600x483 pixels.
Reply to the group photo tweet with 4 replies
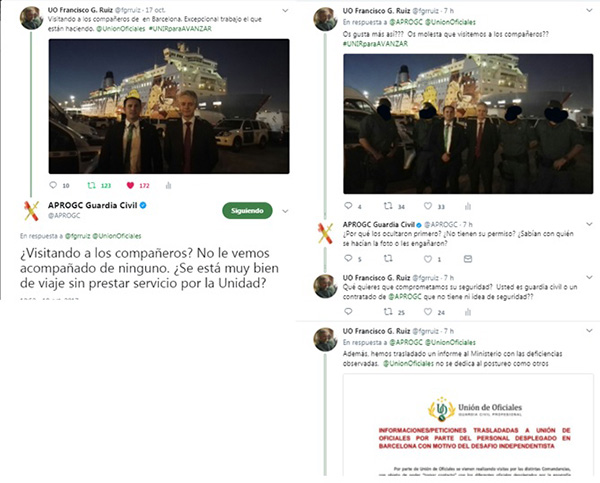(348, 206)
